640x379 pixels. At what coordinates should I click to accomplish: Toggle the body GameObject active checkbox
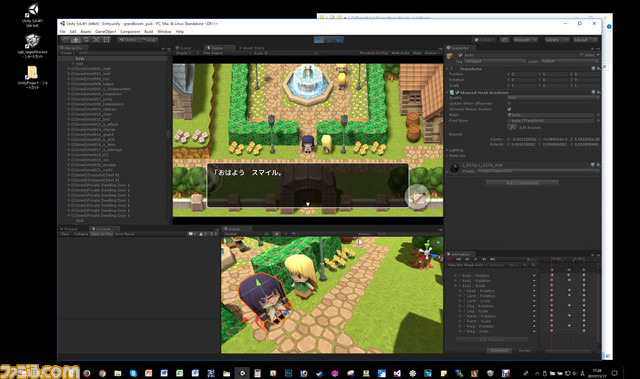coord(460,55)
